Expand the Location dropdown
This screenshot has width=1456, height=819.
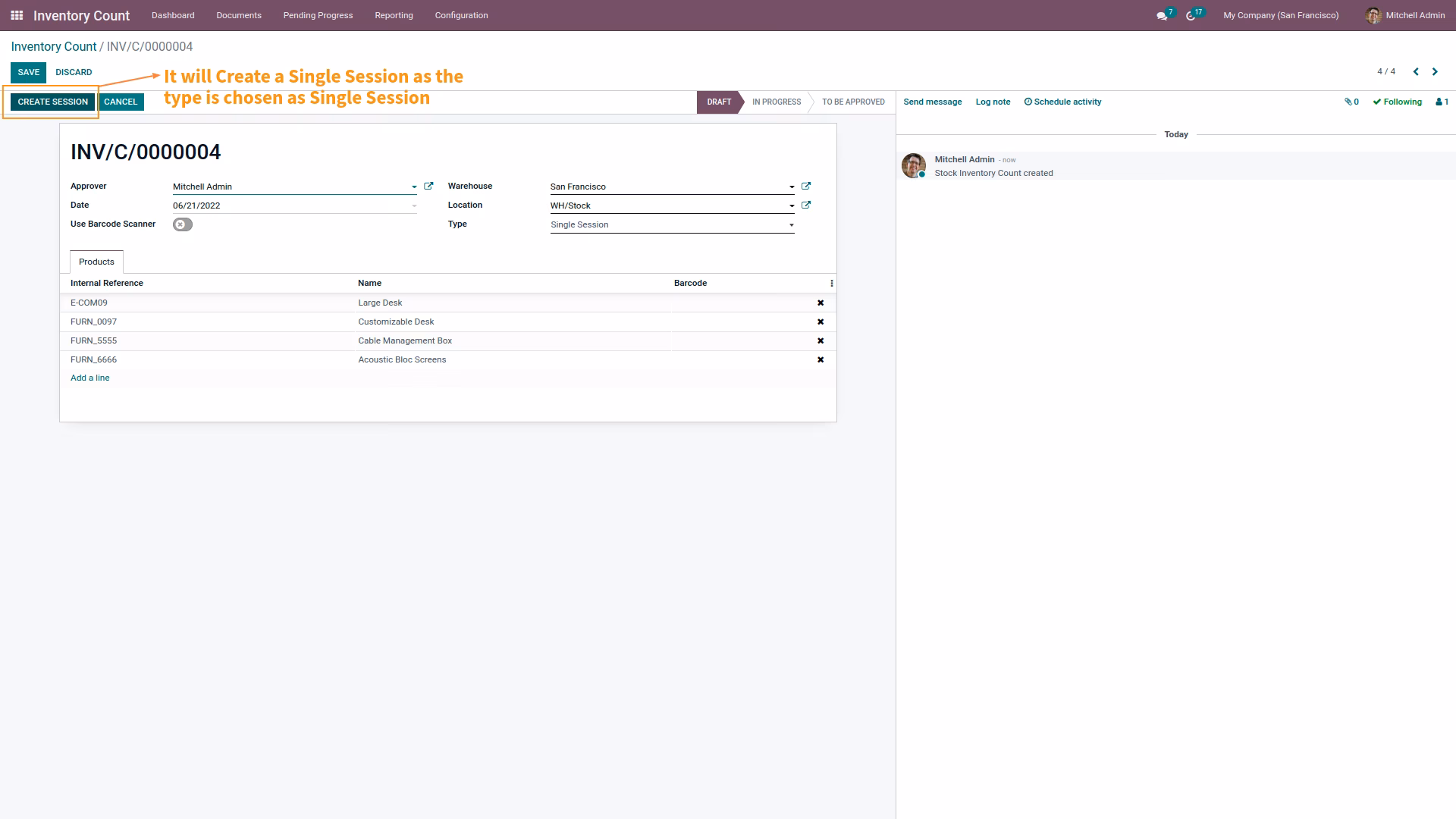pyautogui.click(x=792, y=206)
